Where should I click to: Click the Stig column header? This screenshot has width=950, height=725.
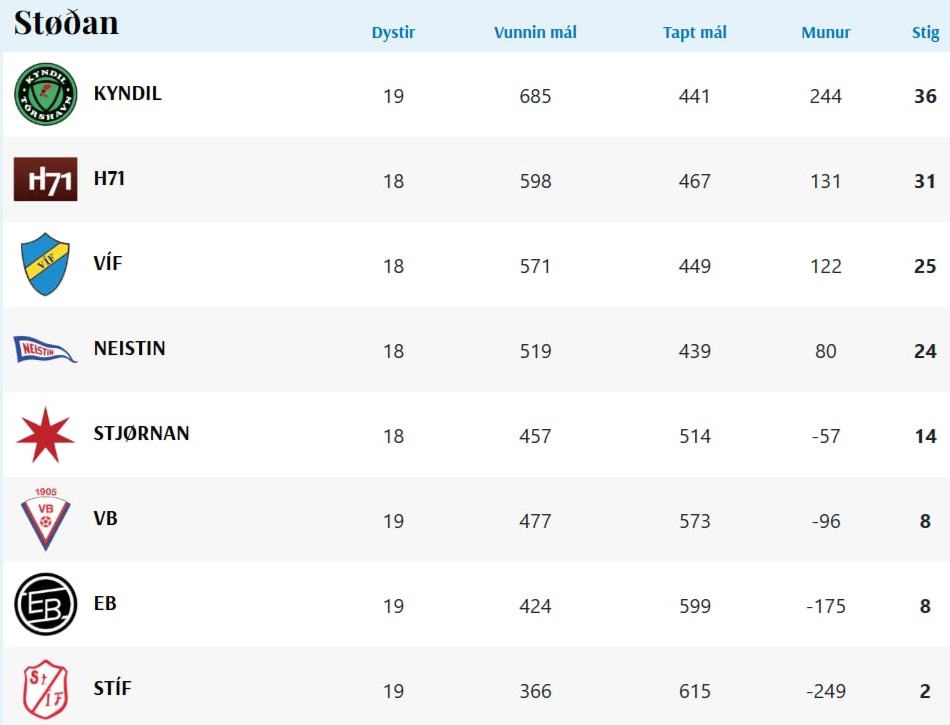925,32
